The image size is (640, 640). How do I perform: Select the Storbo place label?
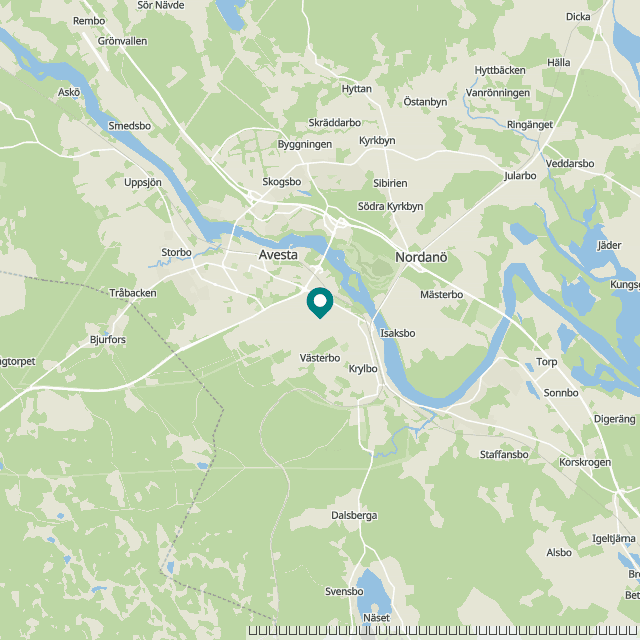point(176,252)
